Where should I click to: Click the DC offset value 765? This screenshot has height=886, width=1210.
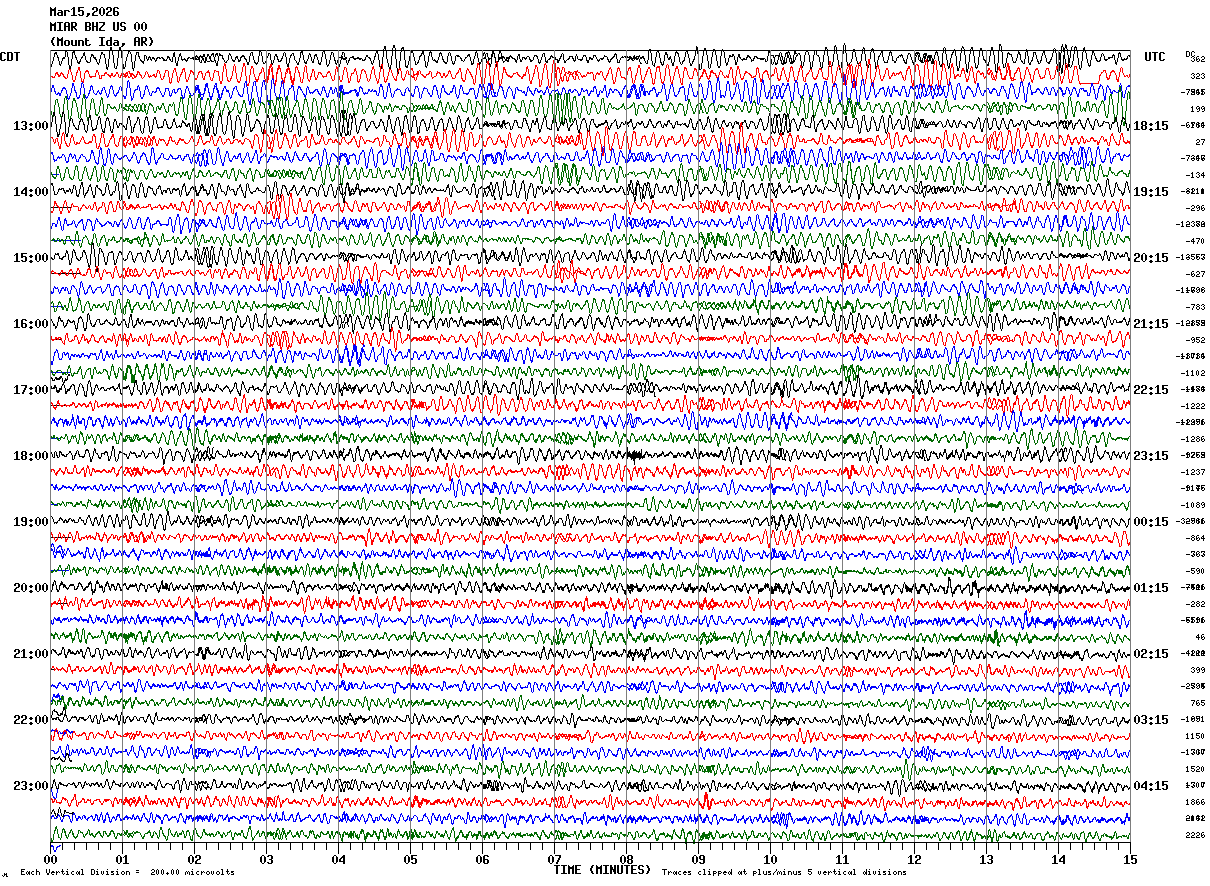click(1197, 703)
